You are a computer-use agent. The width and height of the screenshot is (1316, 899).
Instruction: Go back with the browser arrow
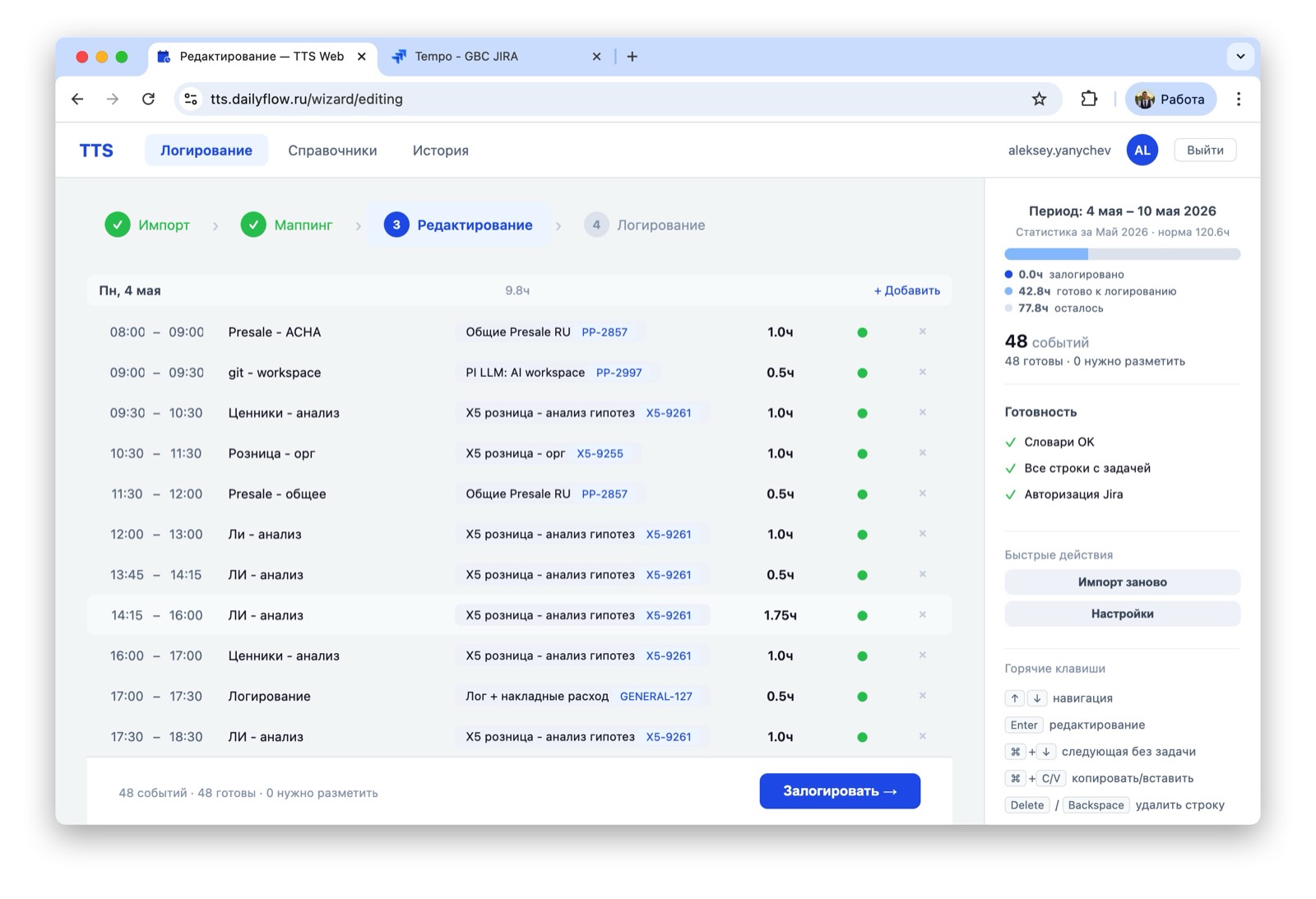point(77,99)
